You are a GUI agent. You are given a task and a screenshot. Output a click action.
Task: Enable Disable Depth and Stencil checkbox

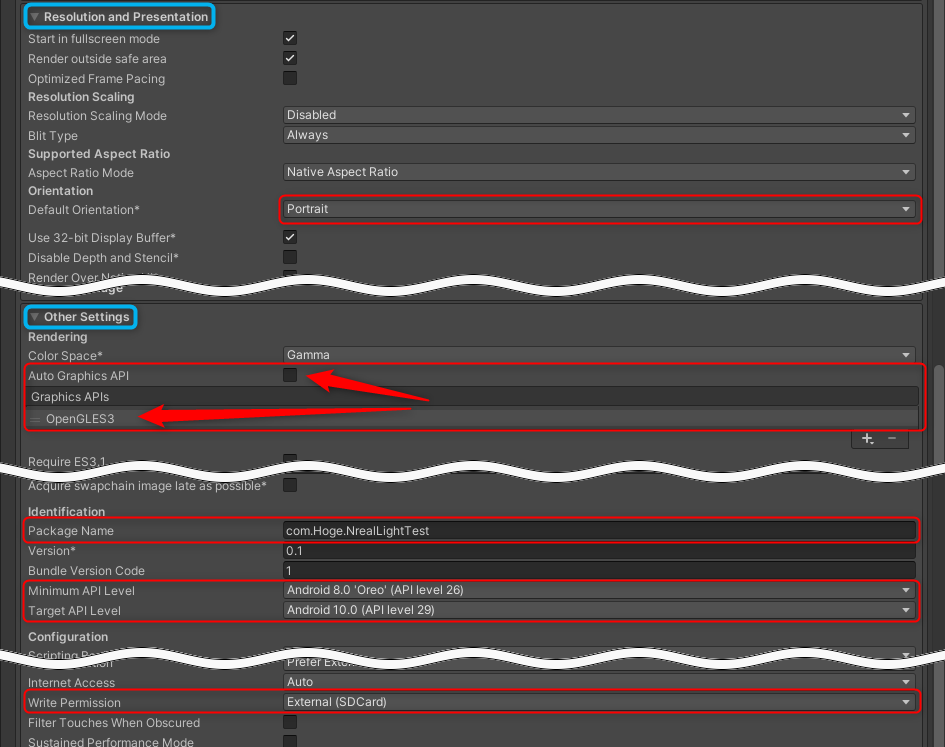(290, 257)
